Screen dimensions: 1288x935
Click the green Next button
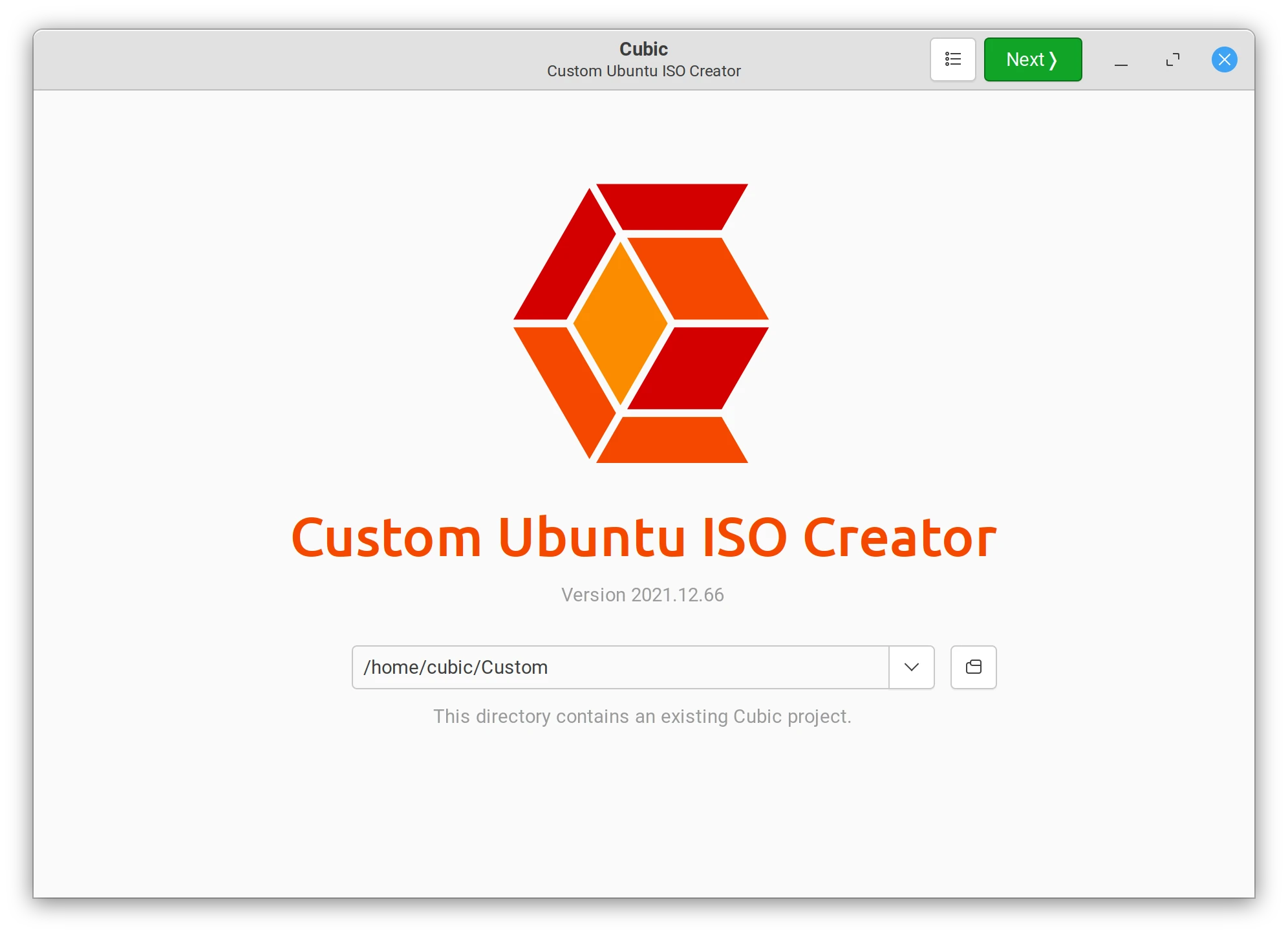pyautogui.click(x=1033, y=59)
